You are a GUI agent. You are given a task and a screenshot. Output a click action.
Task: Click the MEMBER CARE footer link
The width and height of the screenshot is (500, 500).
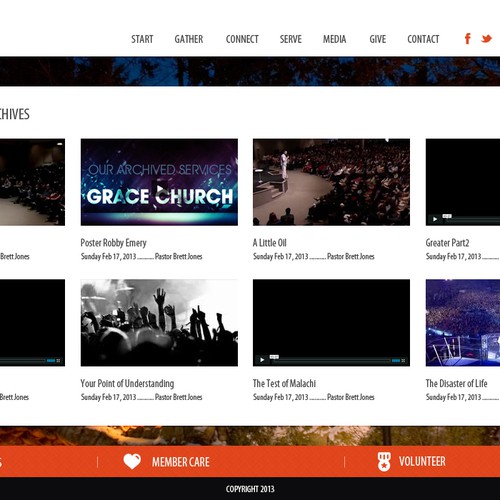pos(181,462)
